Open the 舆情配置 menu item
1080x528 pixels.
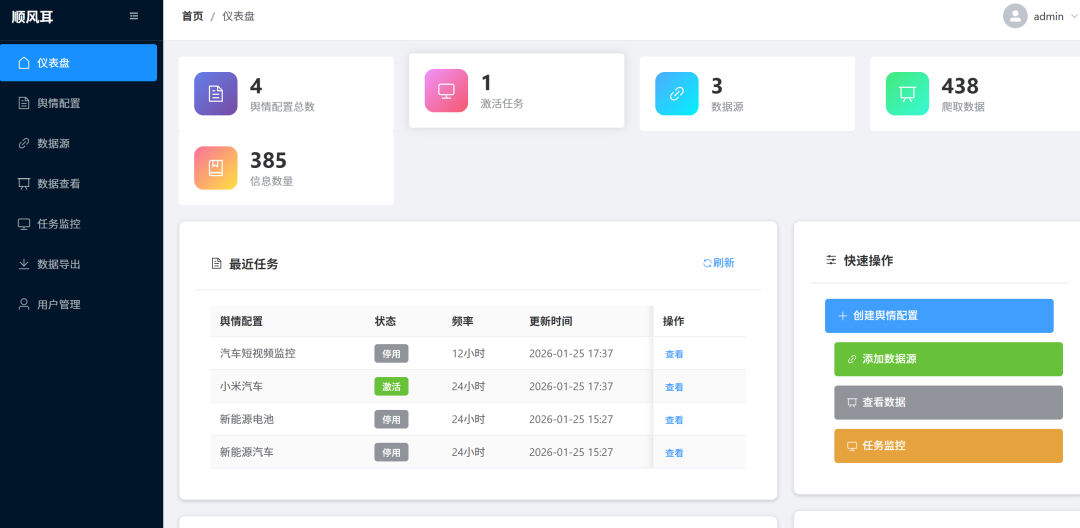click(x=79, y=103)
